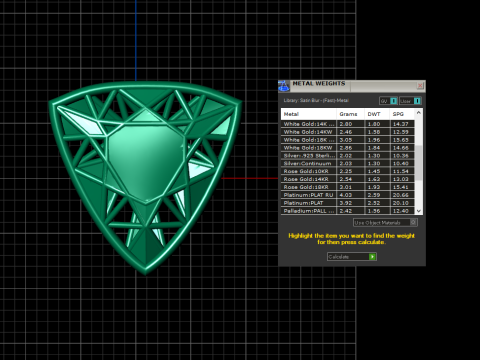Select the White Gold:14KW row

(x=348, y=132)
